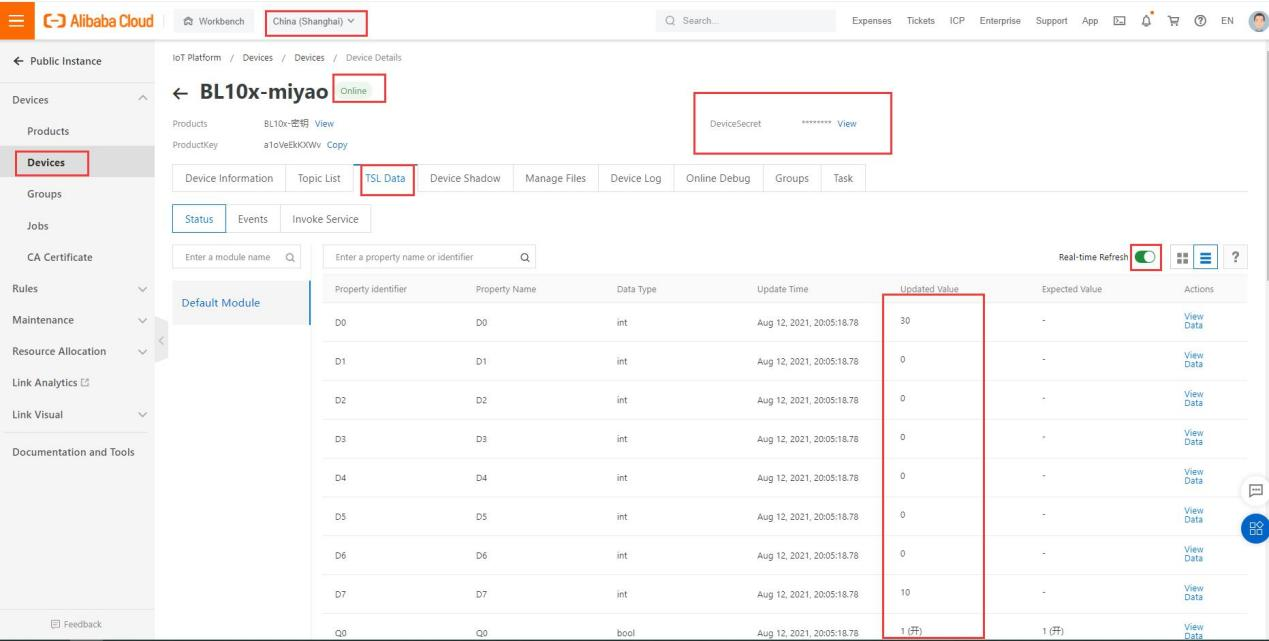The image size is (1269, 641).
Task: Click the Alibaba Cloud logo
Action: click(96, 21)
